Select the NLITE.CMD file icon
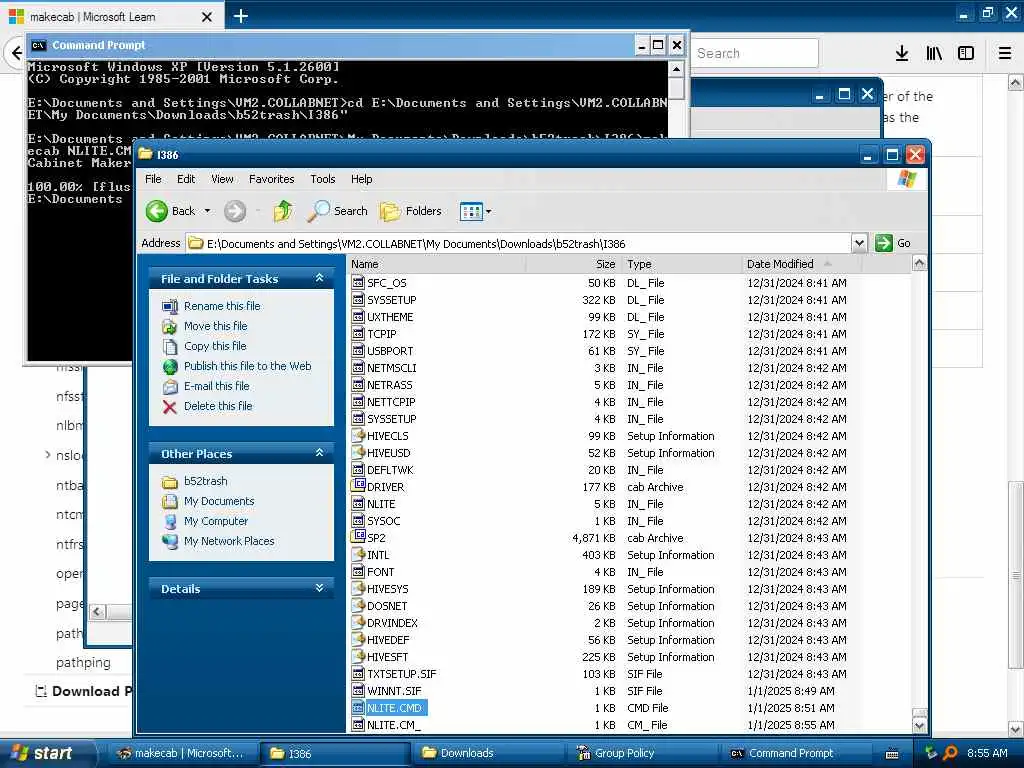 point(358,707)
